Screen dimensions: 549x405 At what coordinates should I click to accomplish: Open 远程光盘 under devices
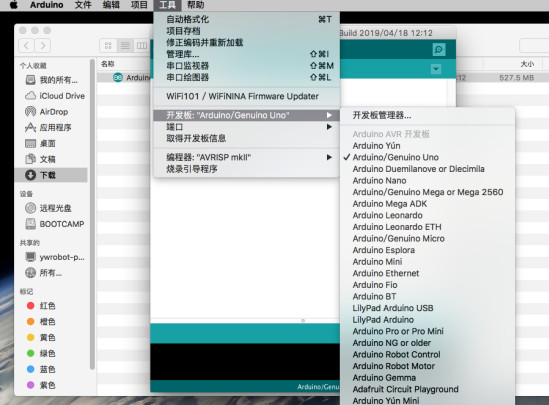point(48,208)
